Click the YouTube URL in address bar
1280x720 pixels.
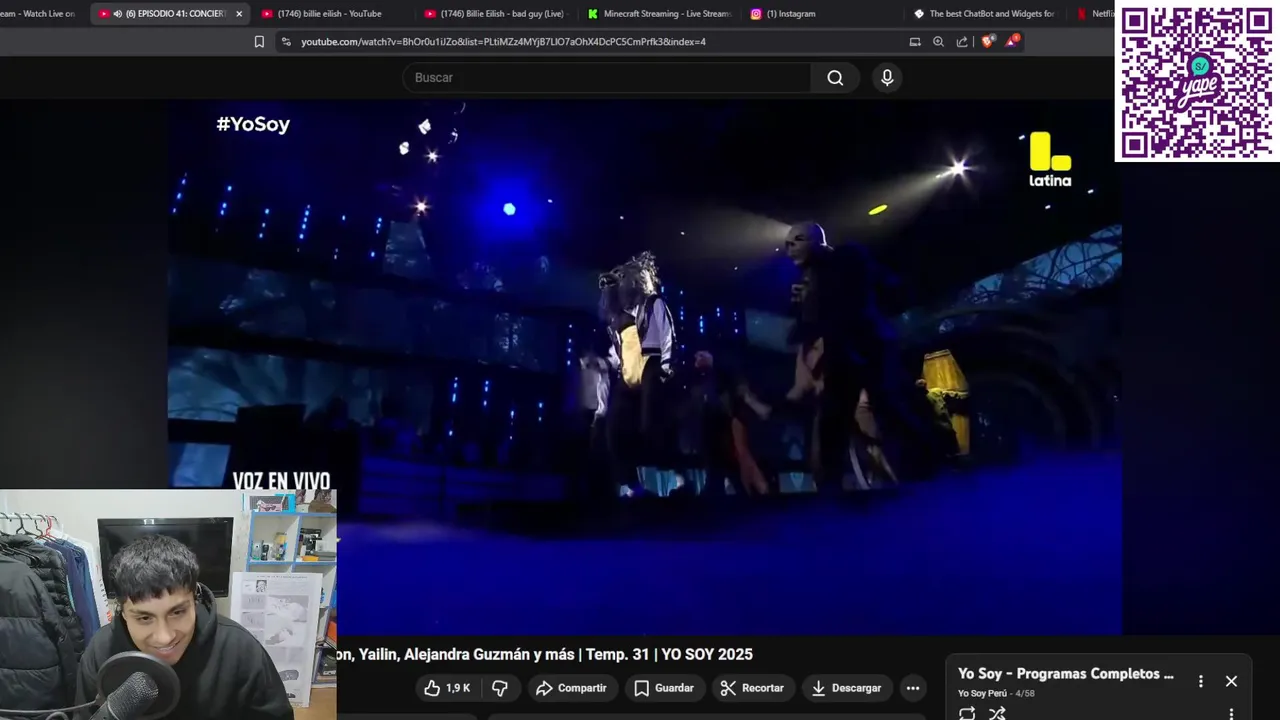(x=503, y=42)
